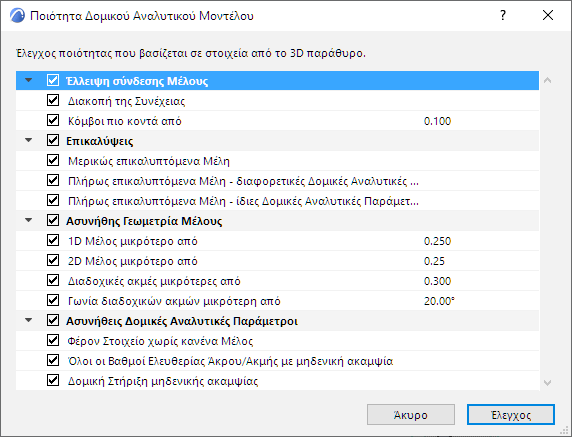572x437 pixels.
Task: Open help via the question mark button
Action: 503,15
